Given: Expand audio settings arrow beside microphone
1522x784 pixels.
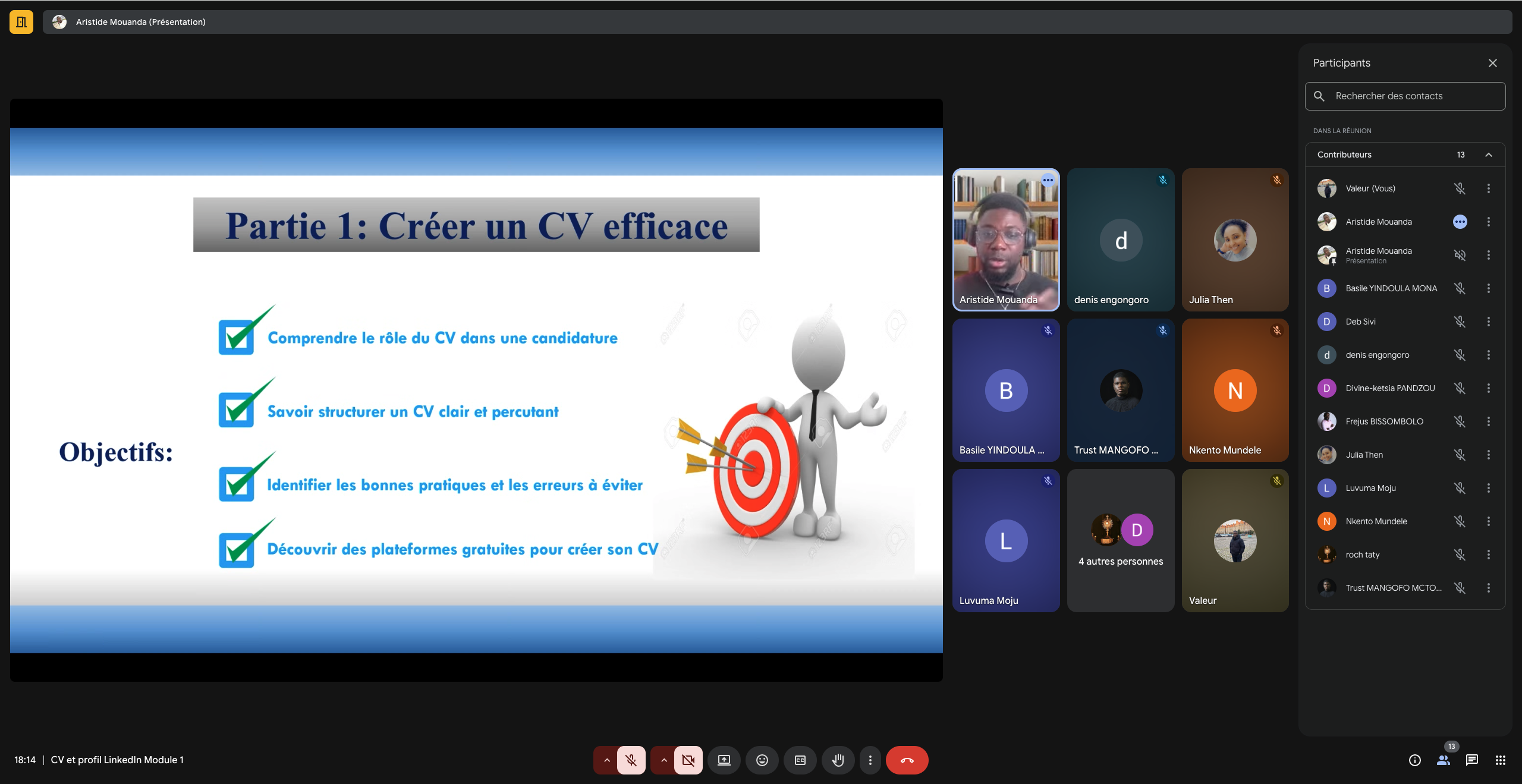Looking at the screenshot, I should [x=606, y=760].
